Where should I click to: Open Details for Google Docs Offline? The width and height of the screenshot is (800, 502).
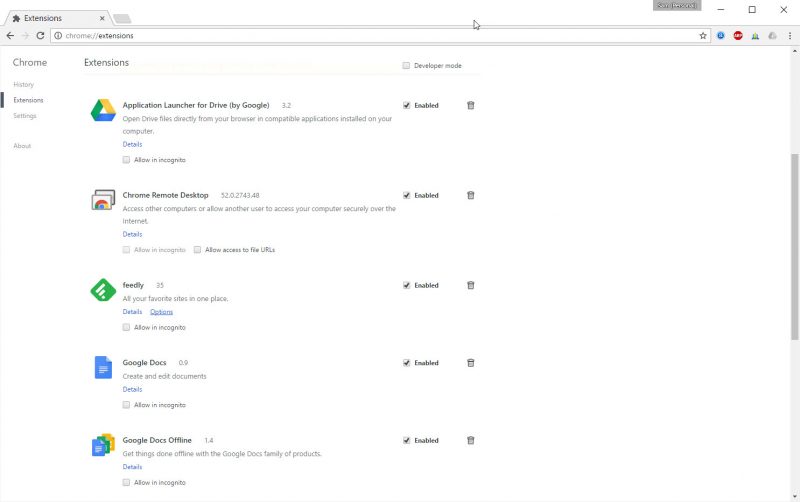[x=132, y=467]
